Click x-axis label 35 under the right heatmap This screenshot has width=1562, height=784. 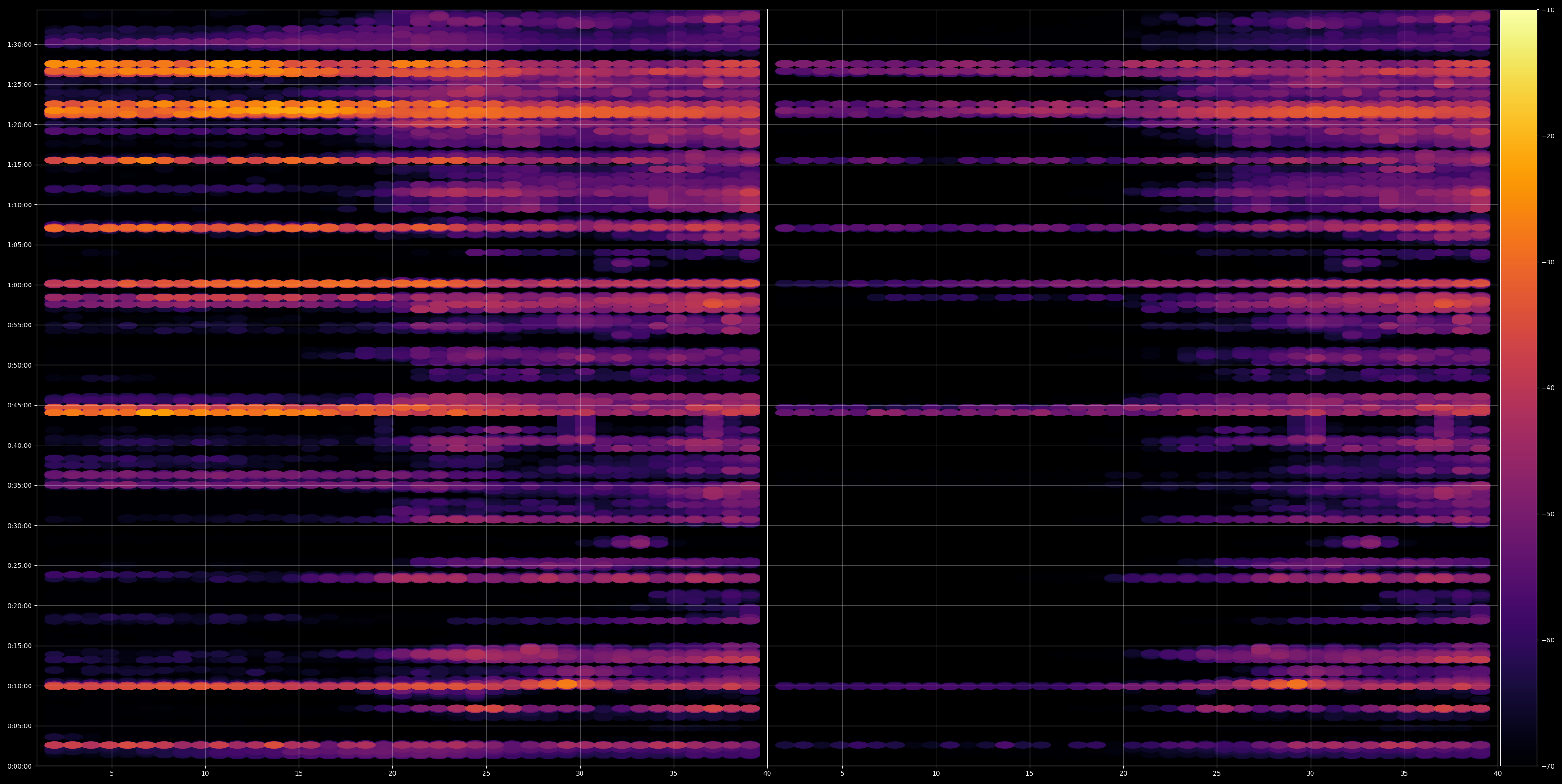(1404, 774)
